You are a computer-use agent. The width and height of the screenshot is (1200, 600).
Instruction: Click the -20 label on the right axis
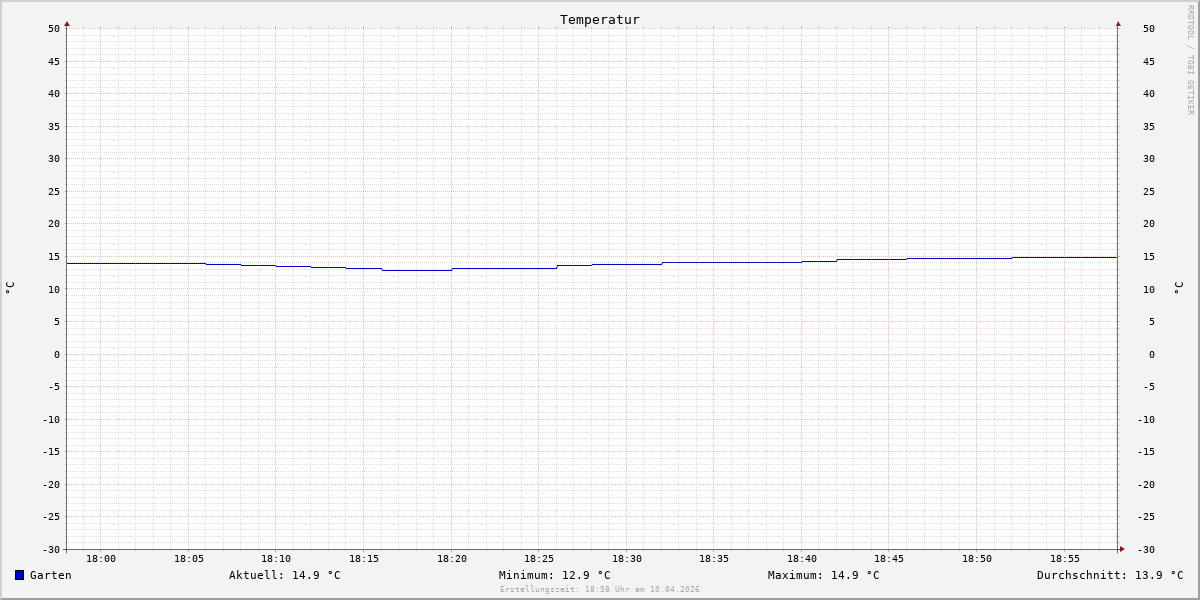pos(1146,484)
